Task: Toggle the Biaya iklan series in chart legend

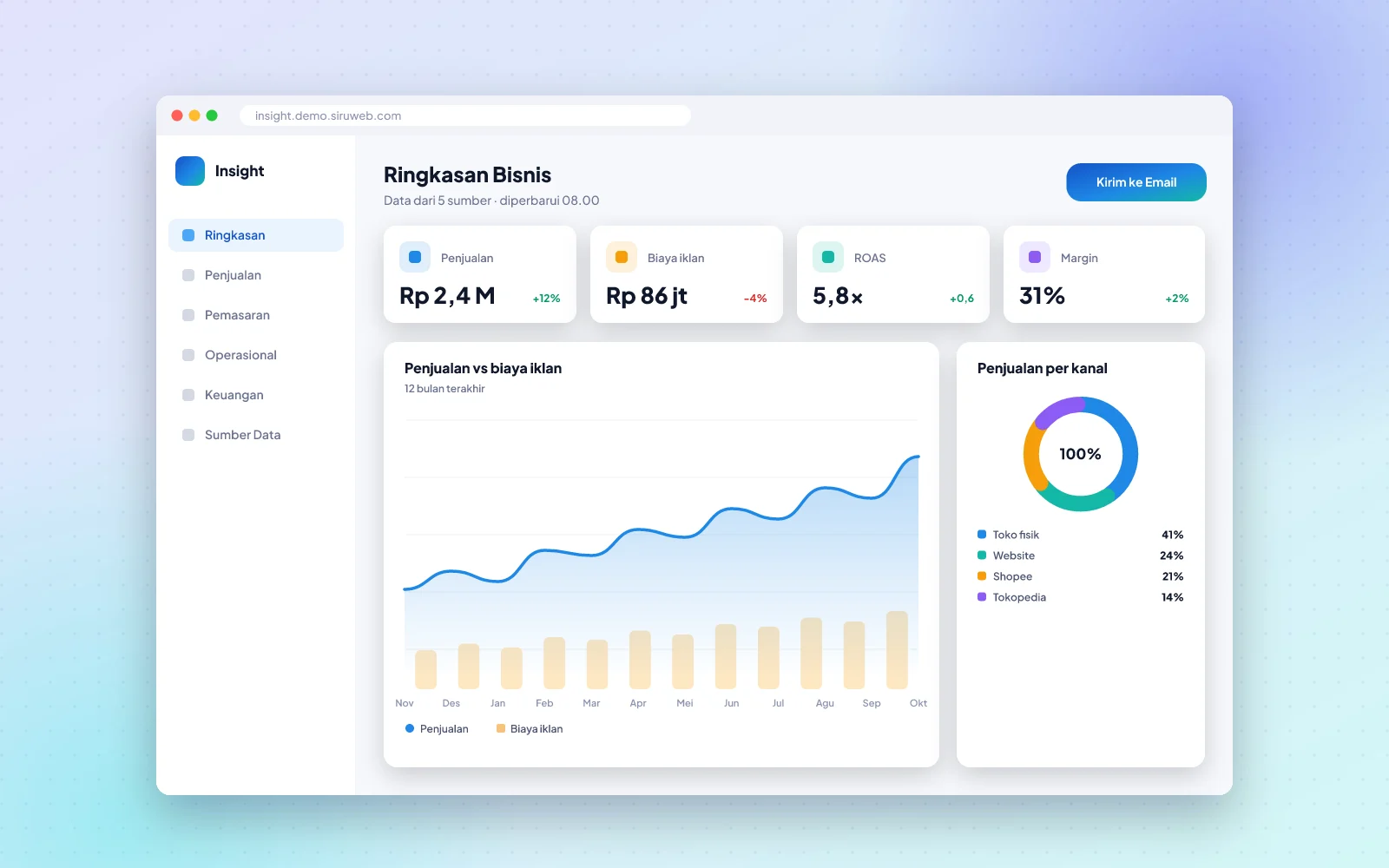Action: click(x=530, y=729)
